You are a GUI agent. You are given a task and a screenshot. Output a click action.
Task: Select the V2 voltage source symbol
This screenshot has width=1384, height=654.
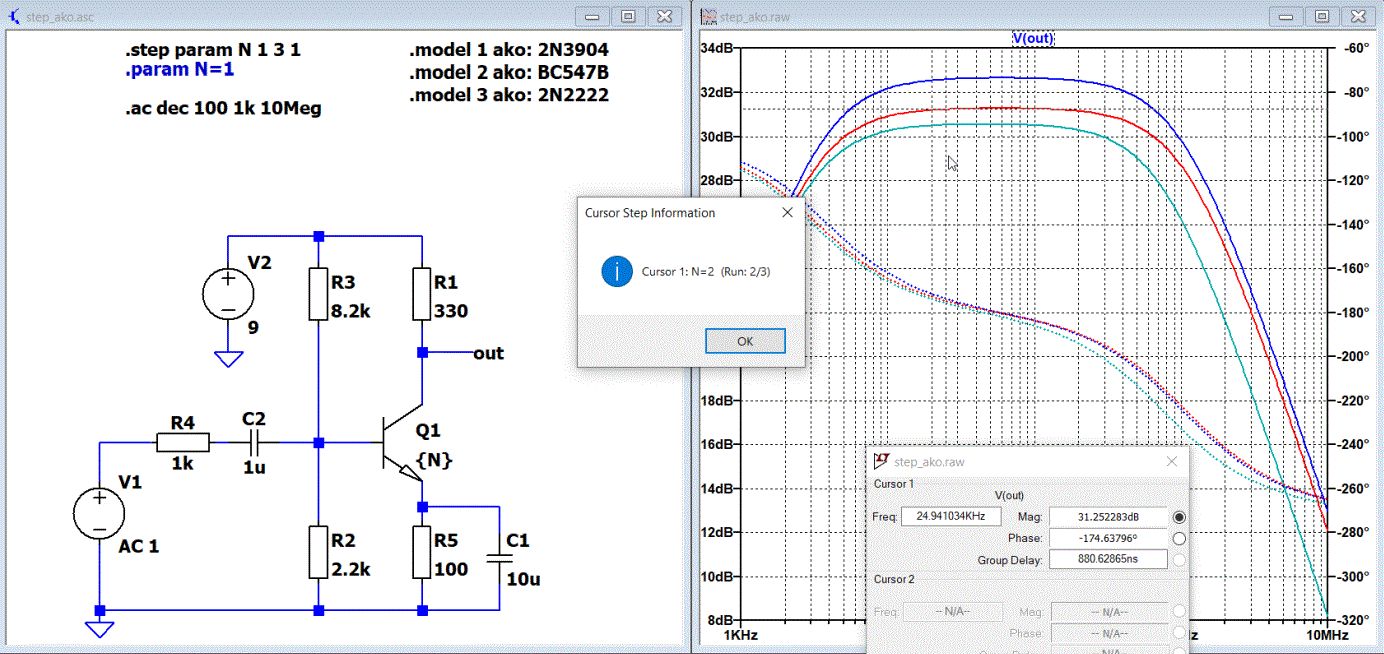click(228, 295)
